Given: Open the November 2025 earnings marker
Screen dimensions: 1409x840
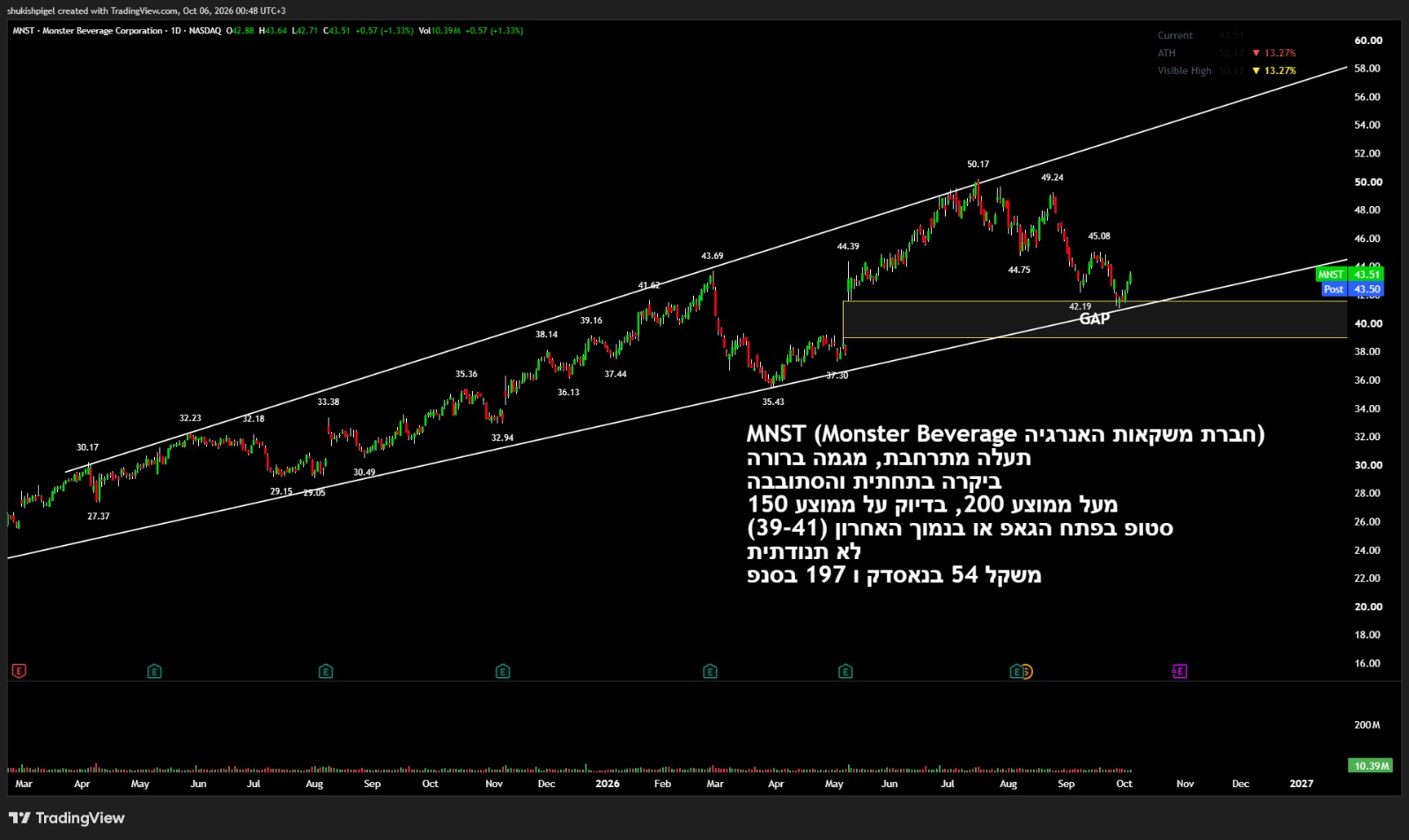Looking at the screenshot, I should click(503, 671).
